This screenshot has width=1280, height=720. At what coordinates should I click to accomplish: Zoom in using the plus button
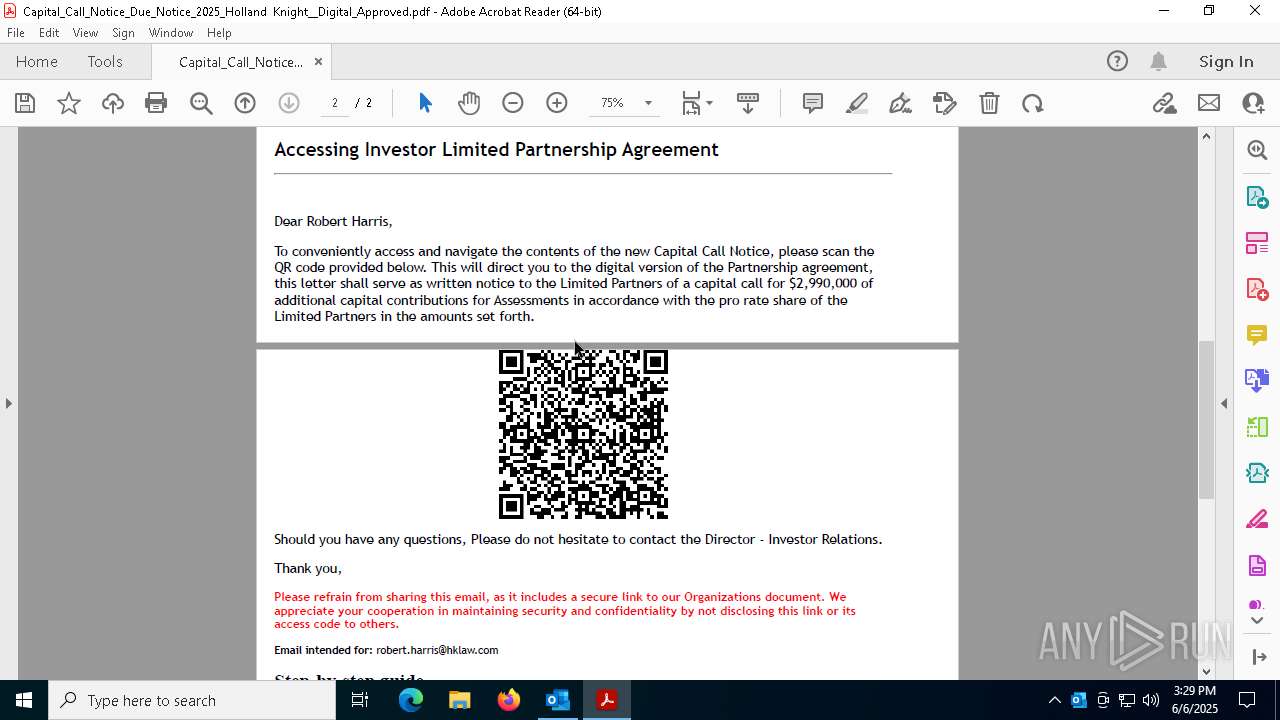pyautogui.click(x=557, y=103)
